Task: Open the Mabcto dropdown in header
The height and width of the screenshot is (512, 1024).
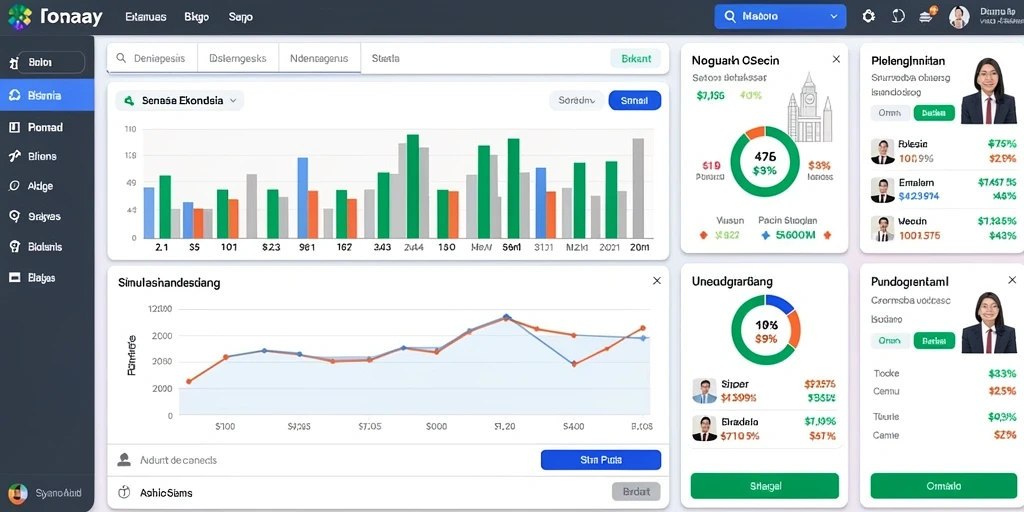Action: (x=780, y=16)
